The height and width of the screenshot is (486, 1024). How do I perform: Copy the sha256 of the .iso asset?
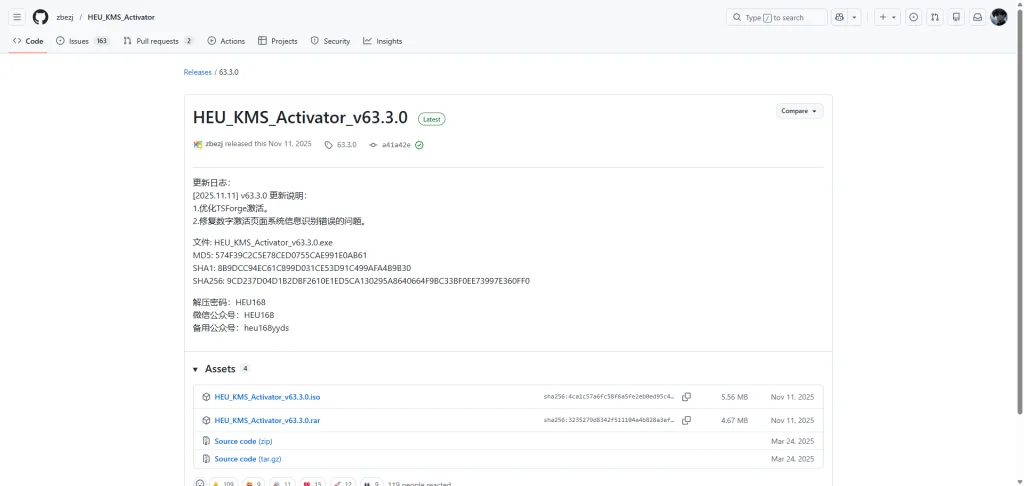point(686,397)
